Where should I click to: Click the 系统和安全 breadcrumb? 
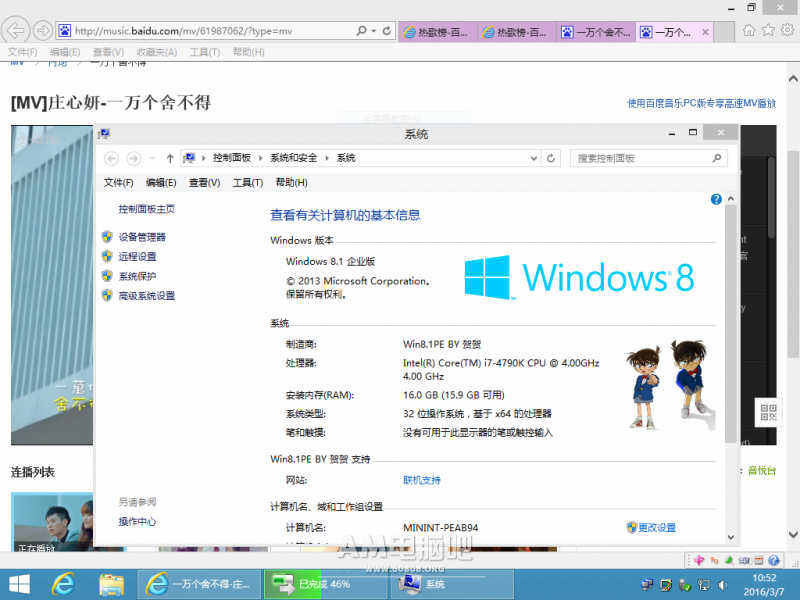click(x=294, y=158)
